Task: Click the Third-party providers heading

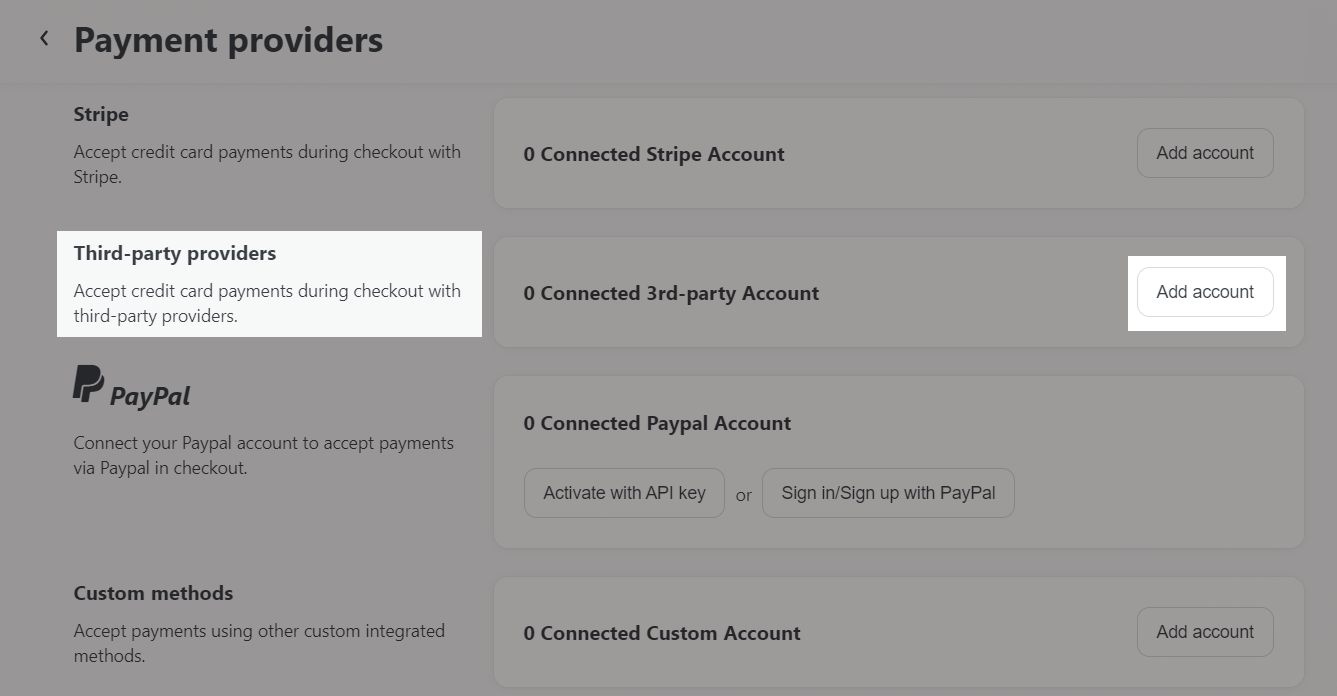Action: pyautogui.click(x=175, y=253)
